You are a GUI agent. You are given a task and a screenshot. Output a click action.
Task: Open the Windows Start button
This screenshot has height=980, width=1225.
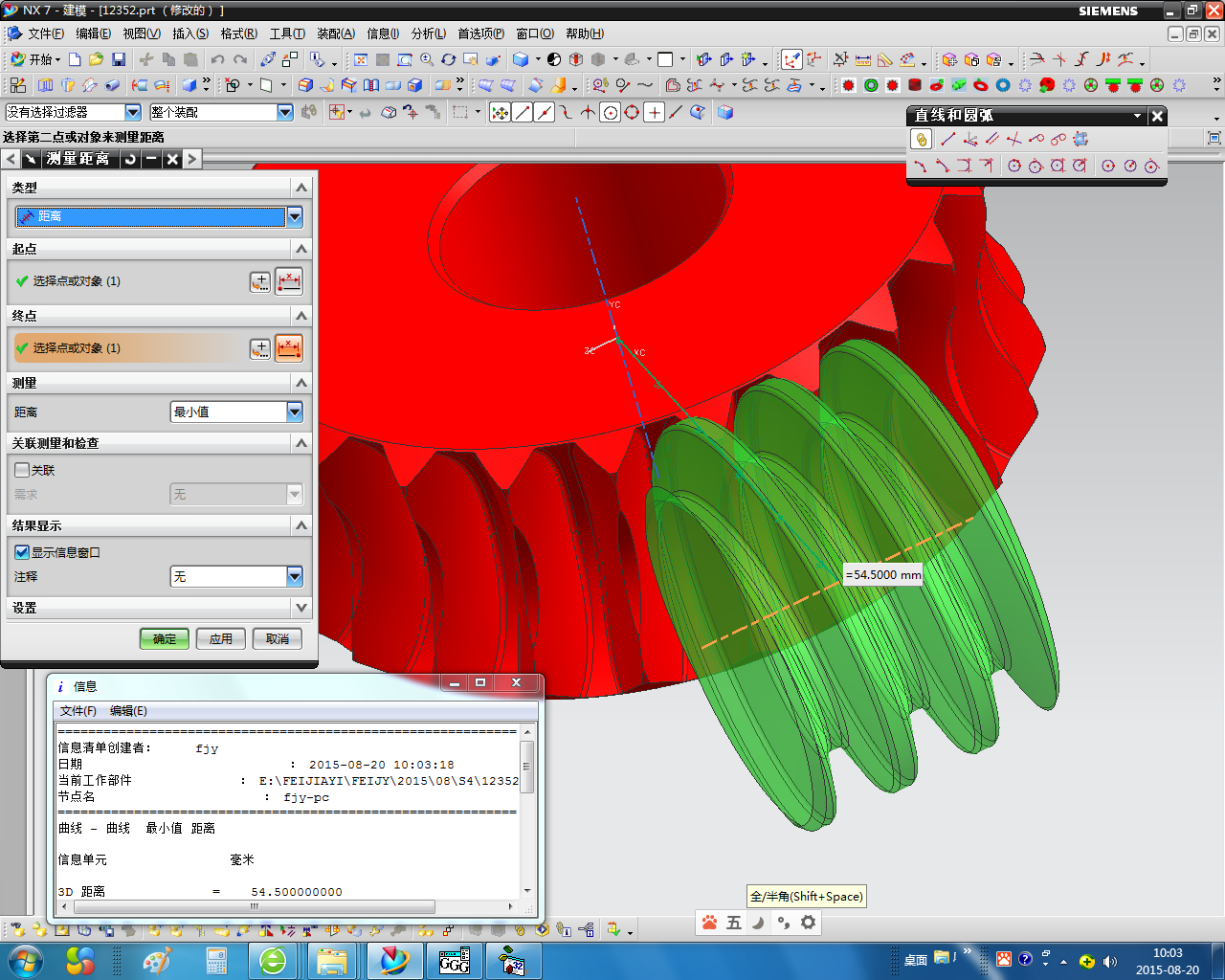[24, 961]
